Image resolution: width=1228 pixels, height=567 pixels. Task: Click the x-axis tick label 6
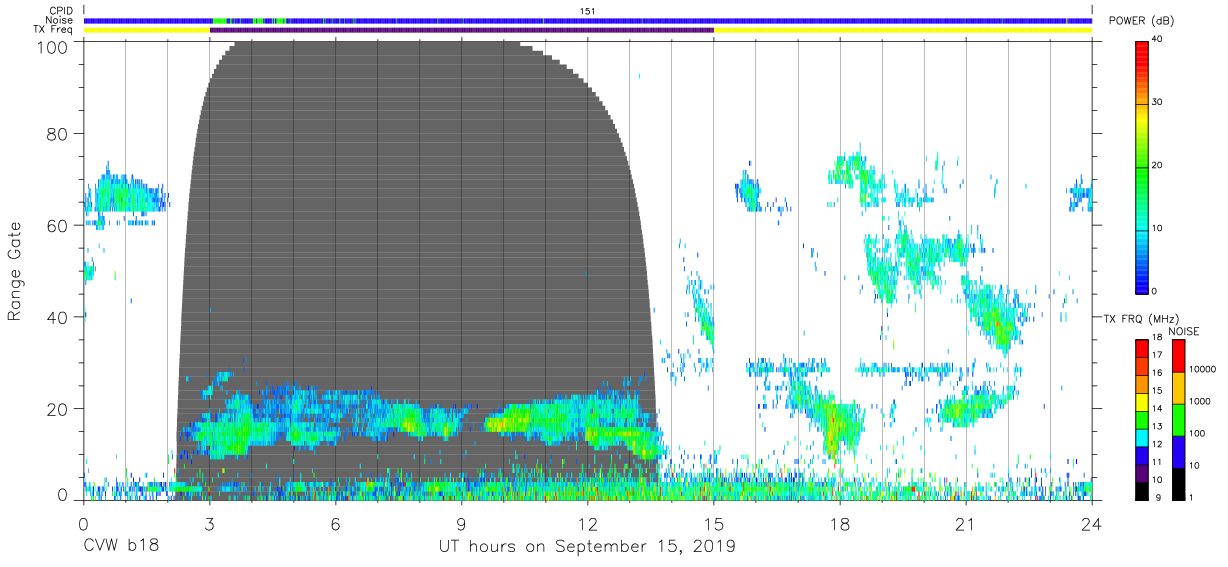coord(335,523)
